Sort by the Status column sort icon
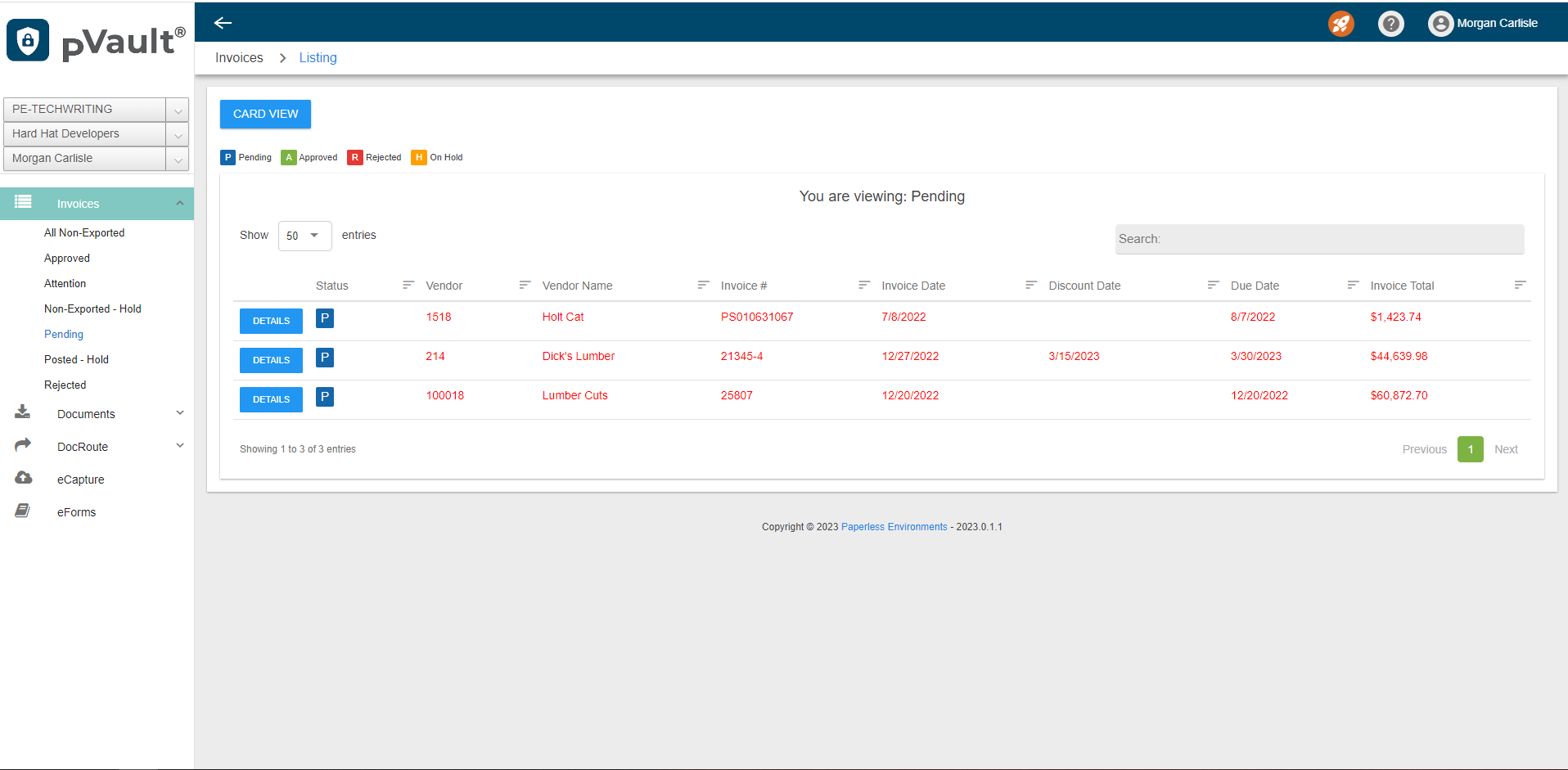Image resolution: width=1568 pixels, height=770 pixels. pyautogui.click(x=408, y=285)
